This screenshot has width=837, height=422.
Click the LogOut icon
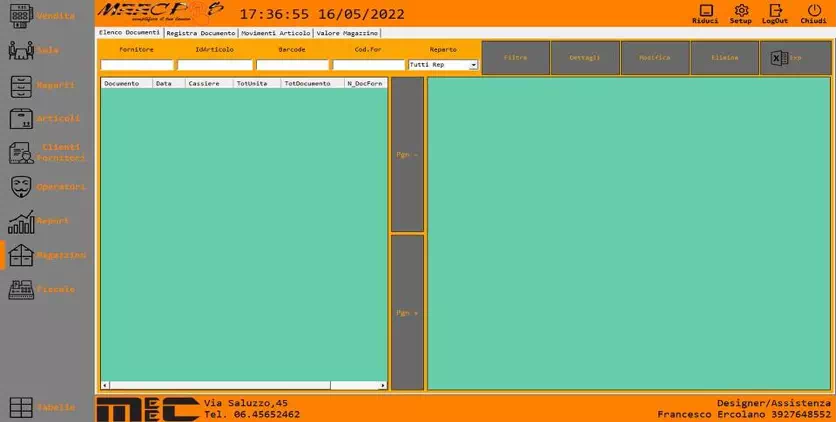(775, 10)
